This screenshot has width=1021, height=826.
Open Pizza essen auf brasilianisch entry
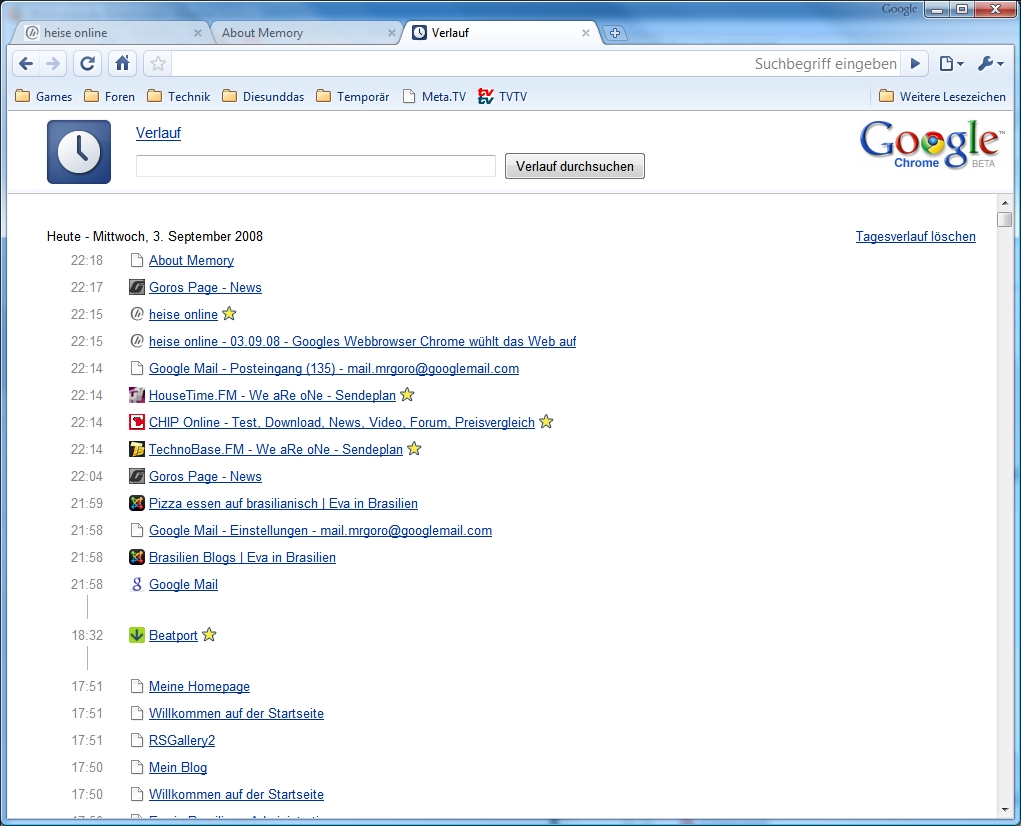tap(283, 503)
